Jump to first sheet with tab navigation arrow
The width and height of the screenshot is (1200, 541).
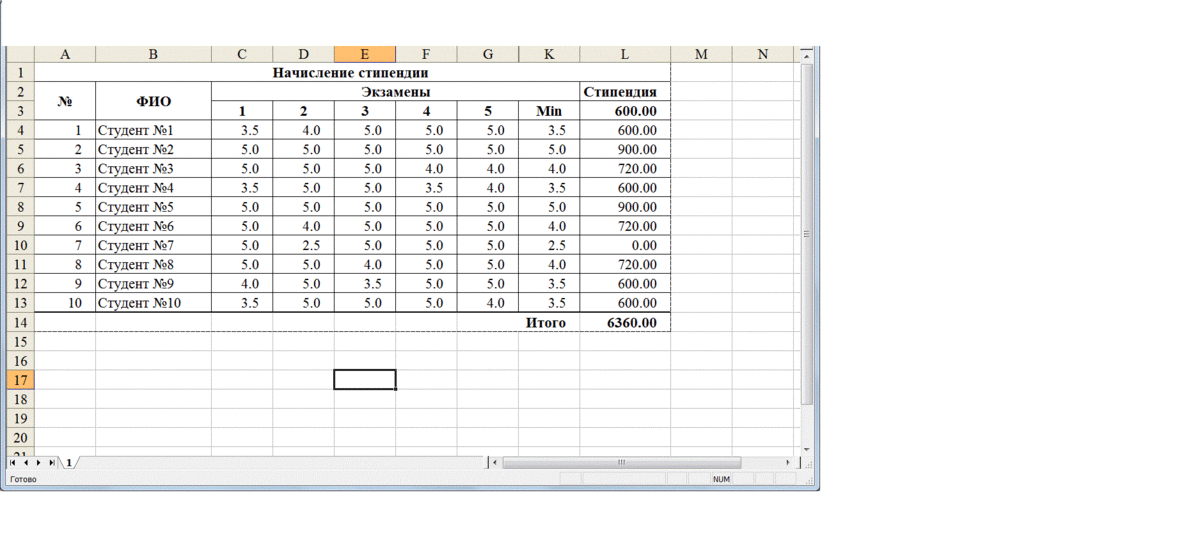[12, 463]
